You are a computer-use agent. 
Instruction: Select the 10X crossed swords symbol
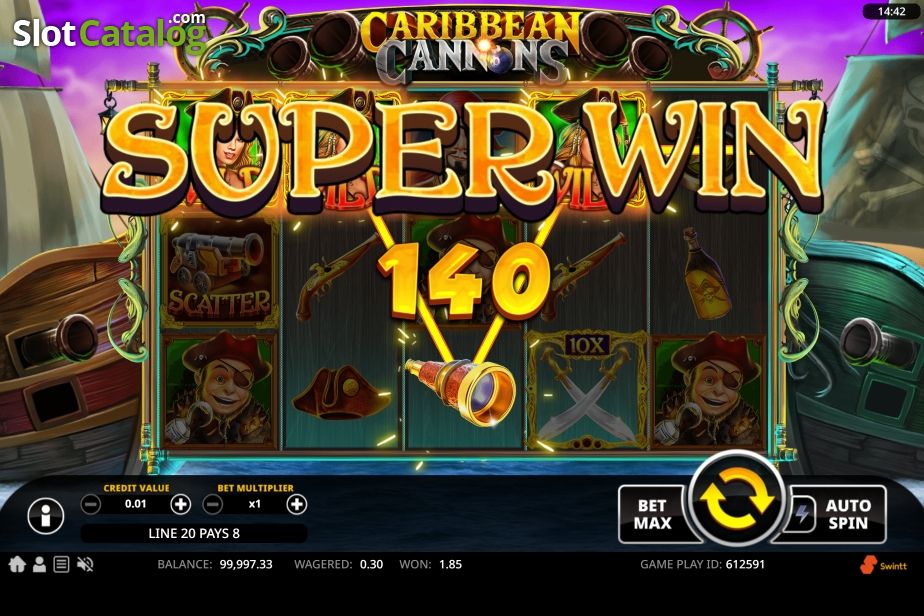(x=586, y=390)
